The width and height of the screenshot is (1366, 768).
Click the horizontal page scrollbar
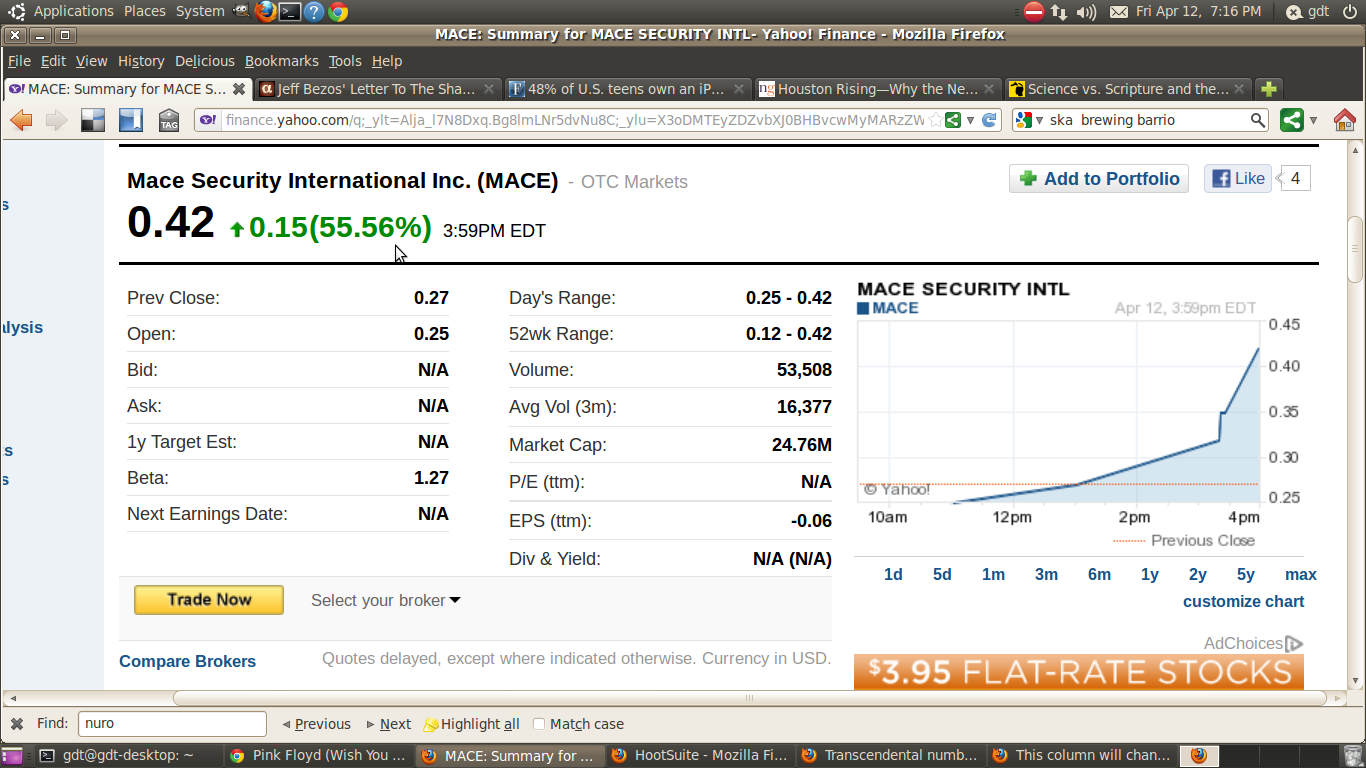(x=749, y=698)
